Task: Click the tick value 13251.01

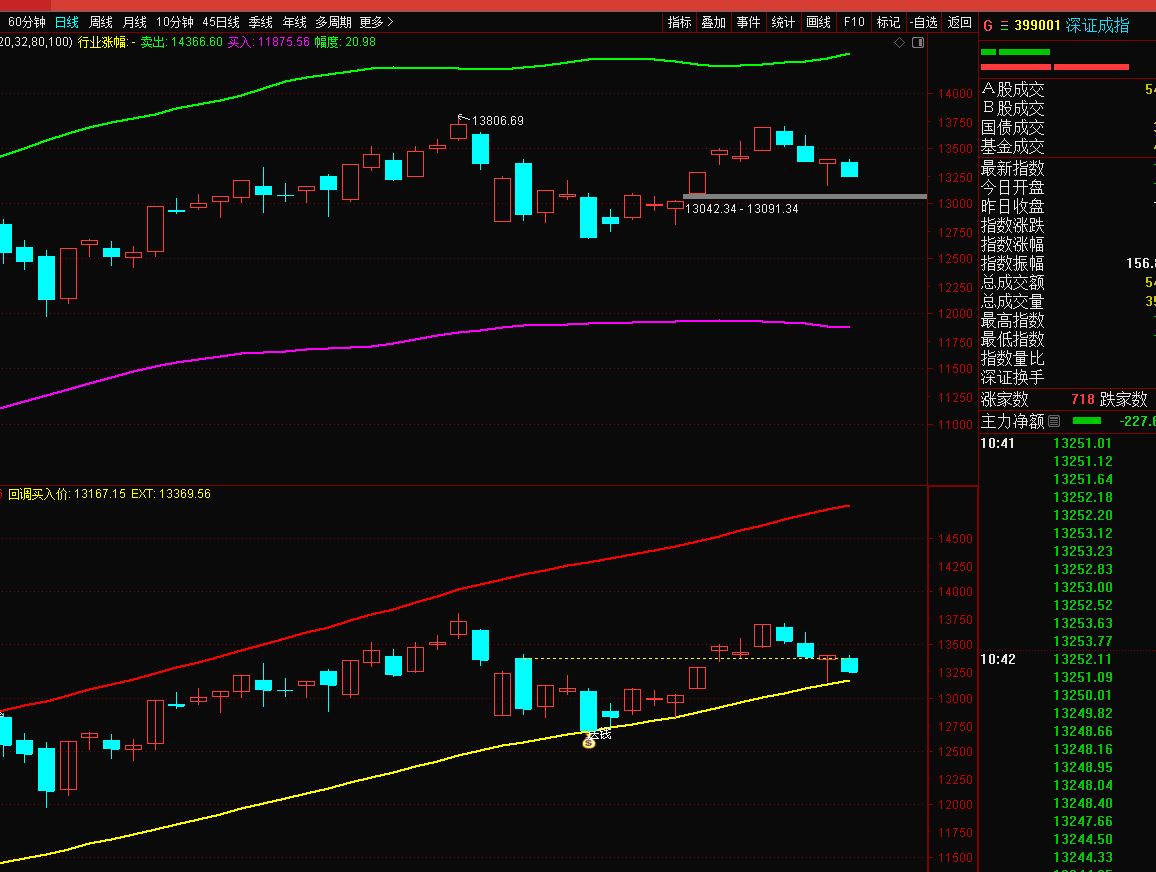Action: click(1082, 444)
